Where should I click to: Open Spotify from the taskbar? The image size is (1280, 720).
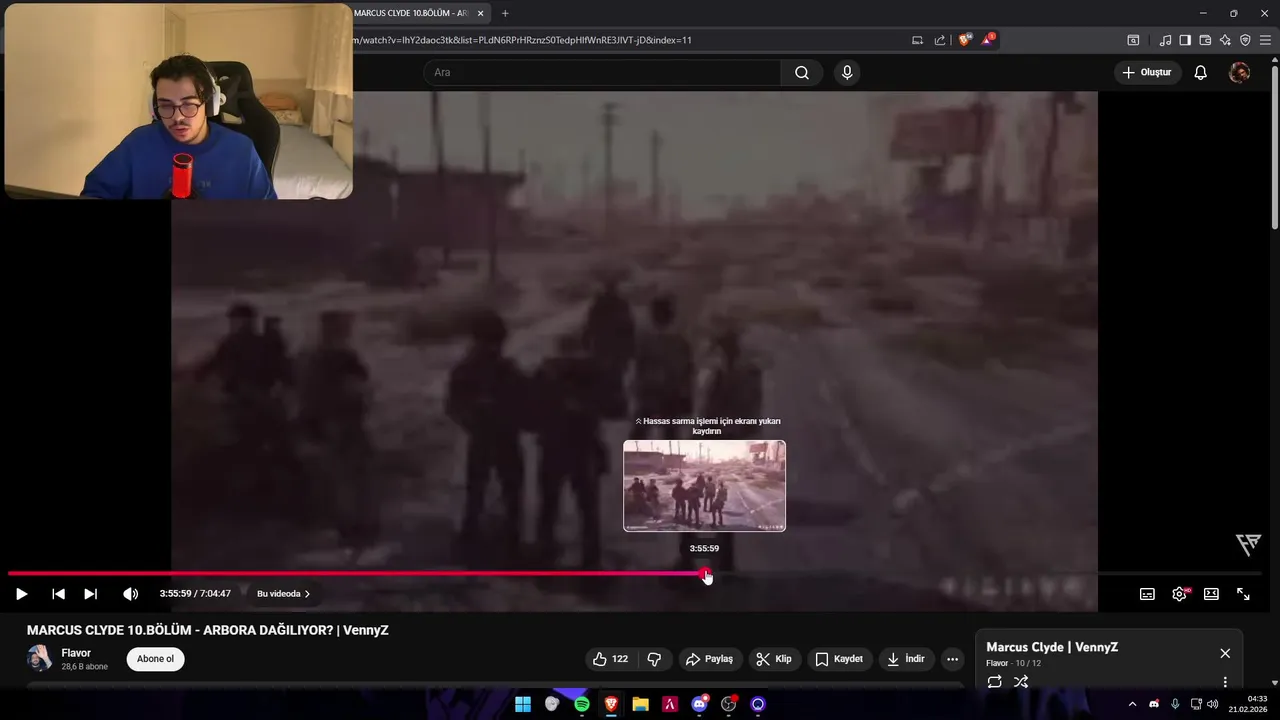click(581, 704)
